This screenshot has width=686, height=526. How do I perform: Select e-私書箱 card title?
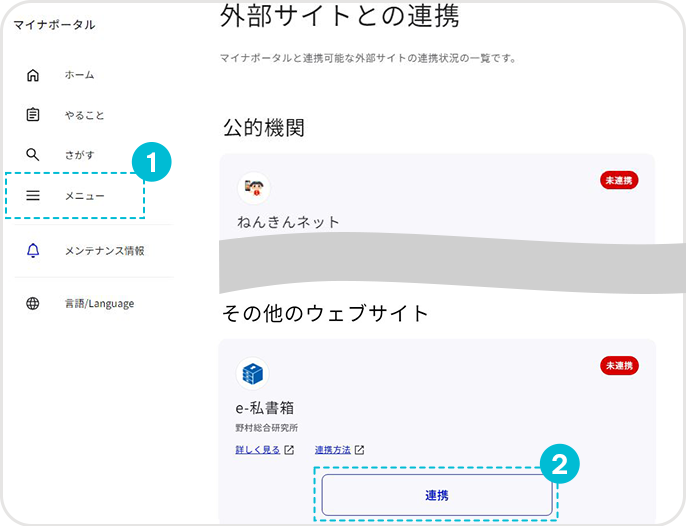pos(265,408)
